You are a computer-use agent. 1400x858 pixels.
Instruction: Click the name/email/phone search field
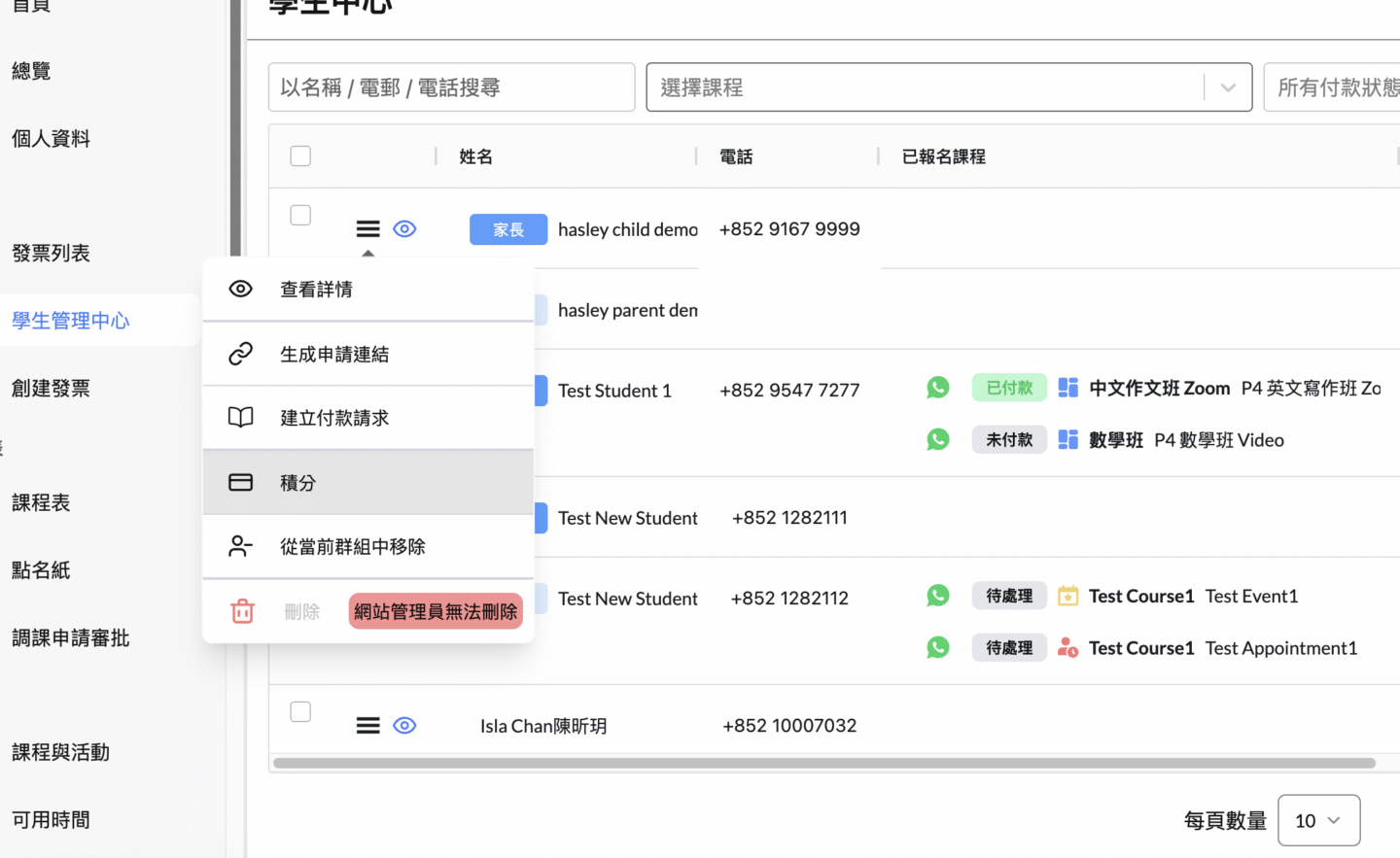(x=451, y=87)
